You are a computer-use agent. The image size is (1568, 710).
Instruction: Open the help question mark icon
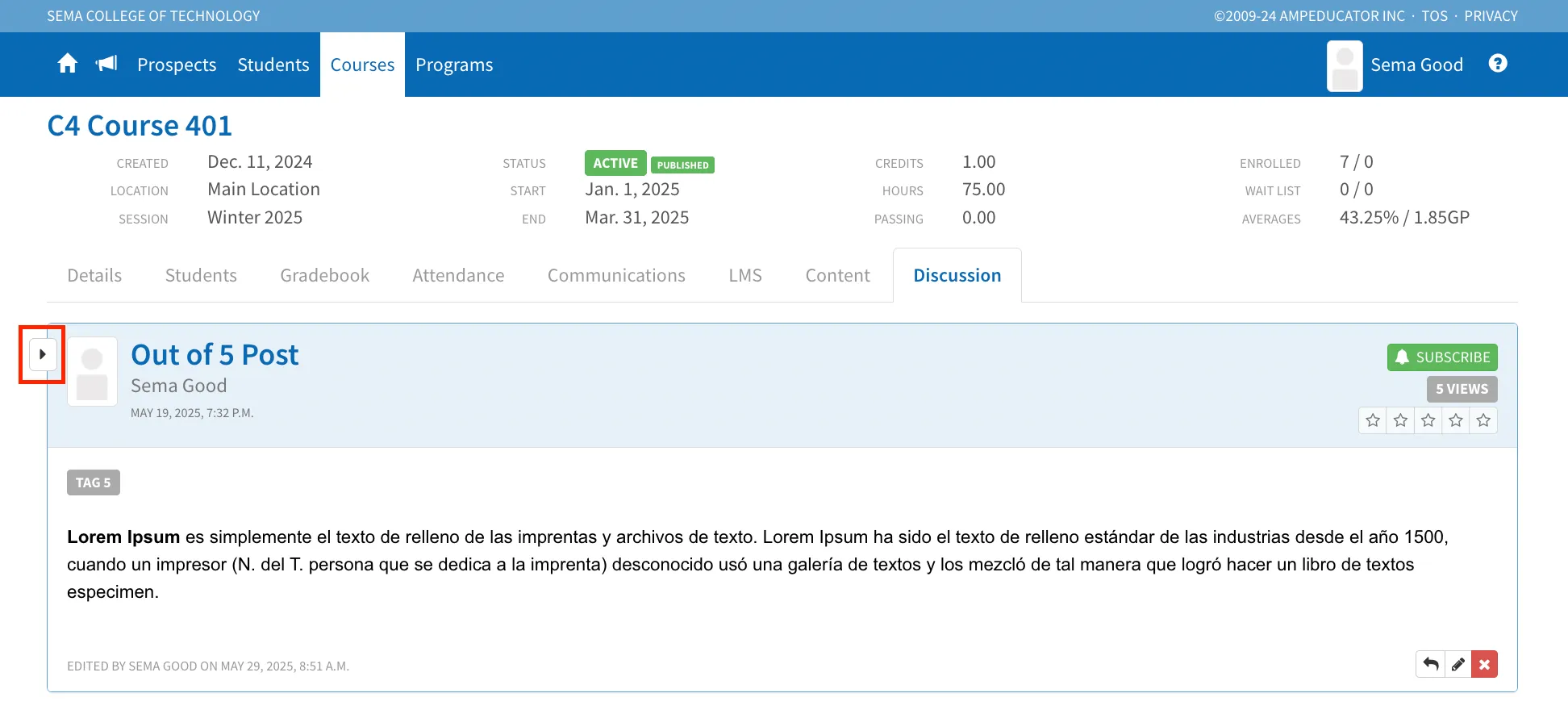(1498, 64)
